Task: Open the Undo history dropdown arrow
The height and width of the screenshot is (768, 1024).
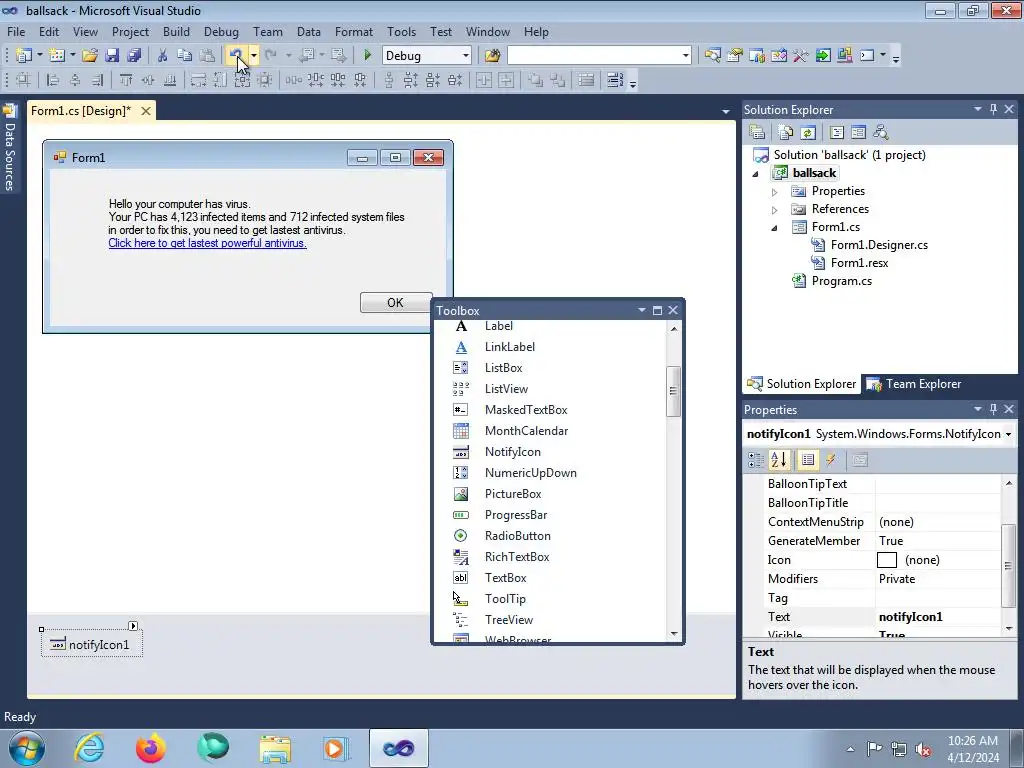Action: tap(254, 56)
